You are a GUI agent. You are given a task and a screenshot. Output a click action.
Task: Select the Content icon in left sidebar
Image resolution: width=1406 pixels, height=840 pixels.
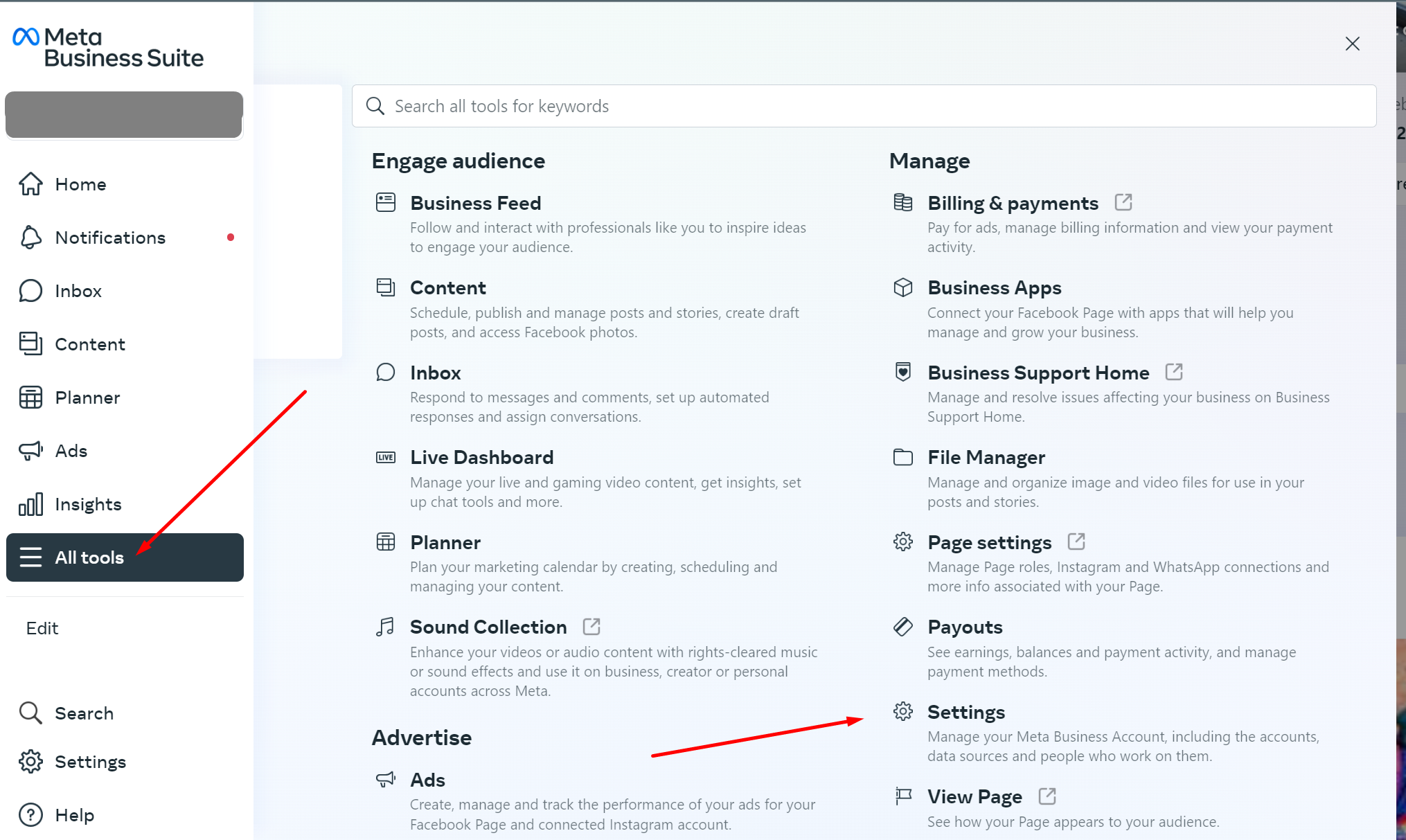tap(30, 344)
